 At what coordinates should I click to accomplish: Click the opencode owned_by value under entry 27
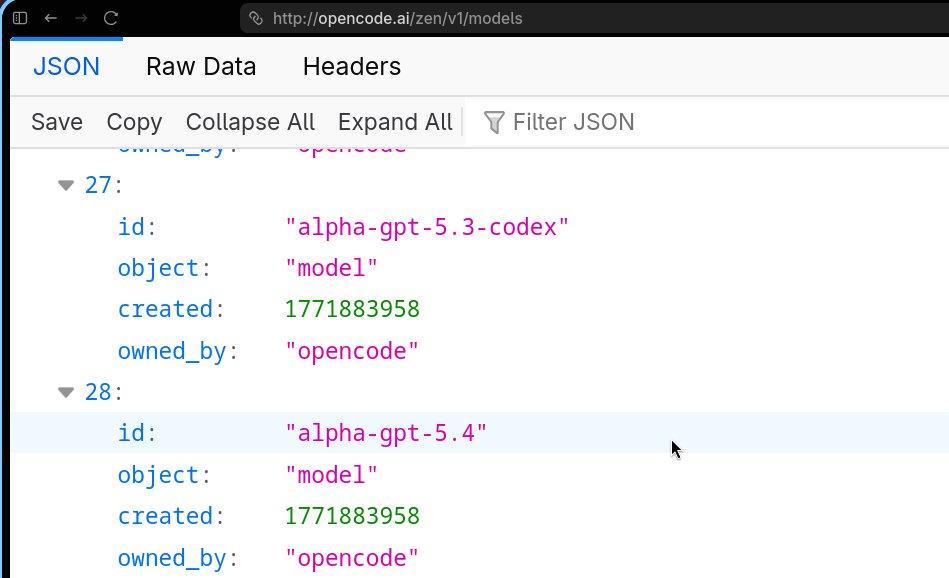tap(350, 351)
